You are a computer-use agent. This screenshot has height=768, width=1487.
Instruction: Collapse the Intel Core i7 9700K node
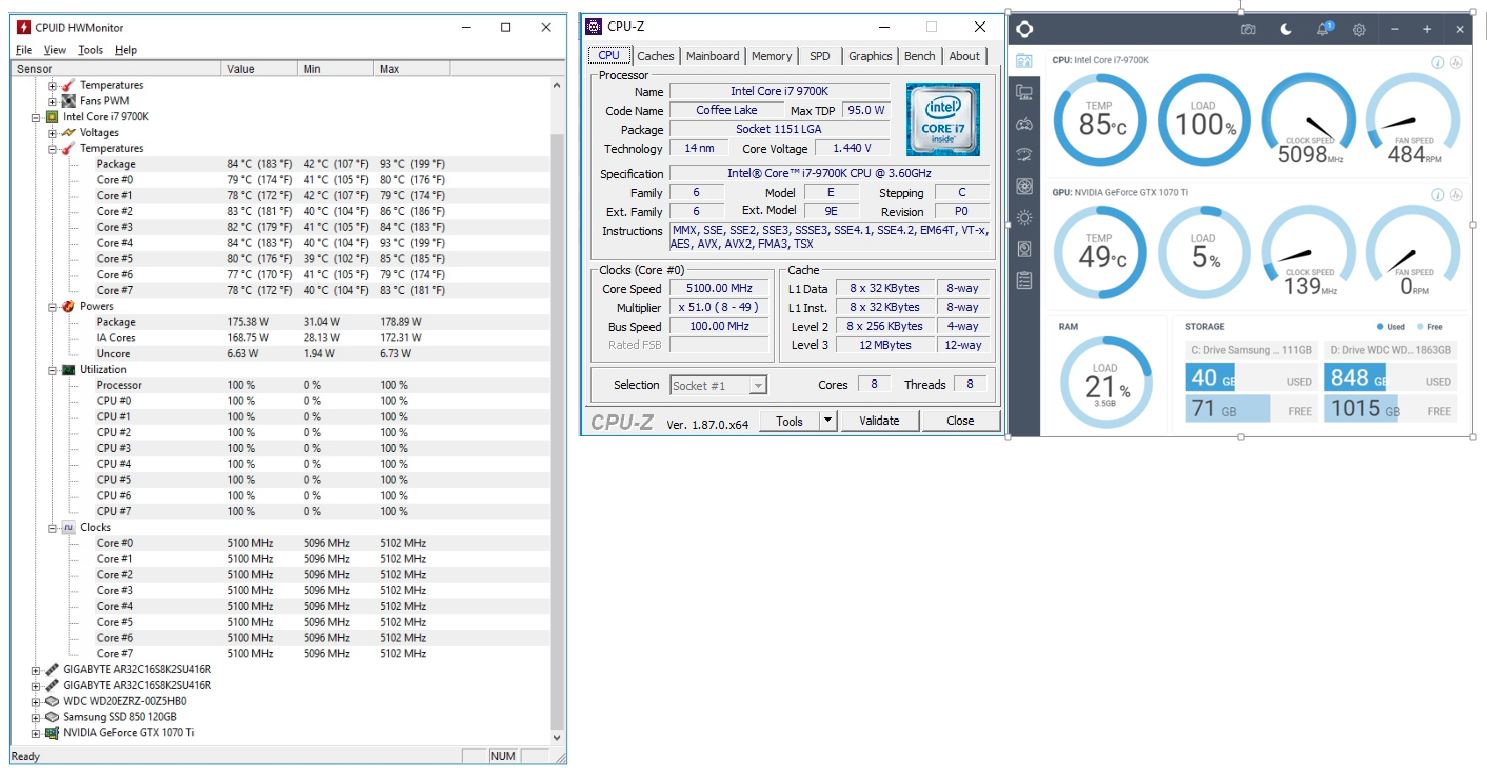(36, 117)
